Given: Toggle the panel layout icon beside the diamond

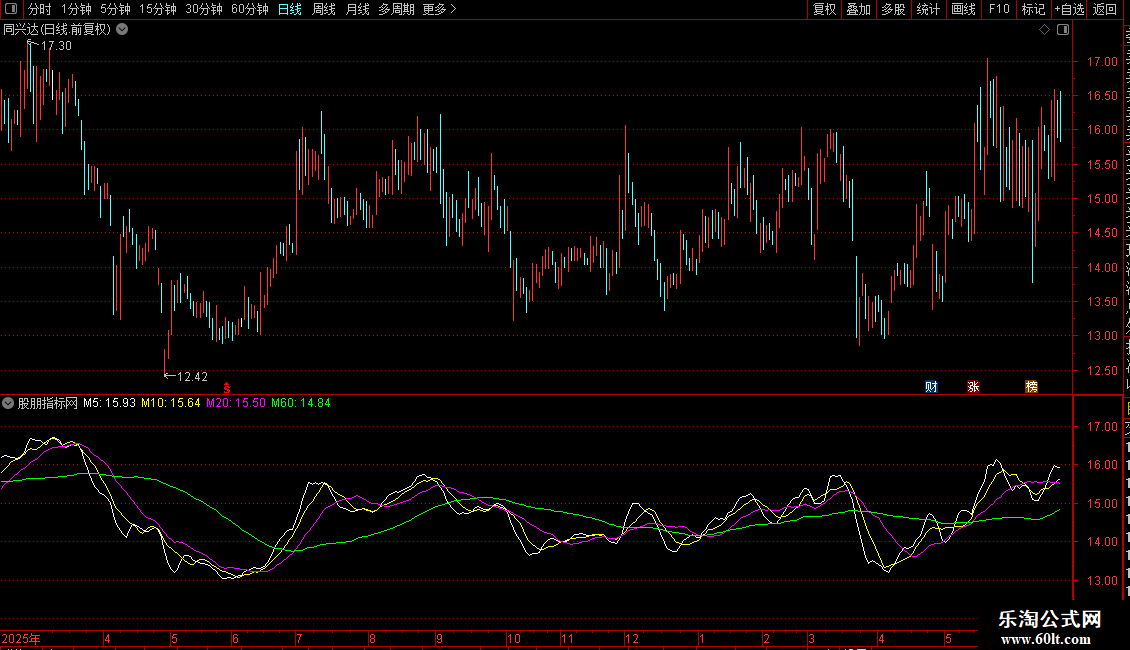Looking at the screenshot, I should point(1063,30).
